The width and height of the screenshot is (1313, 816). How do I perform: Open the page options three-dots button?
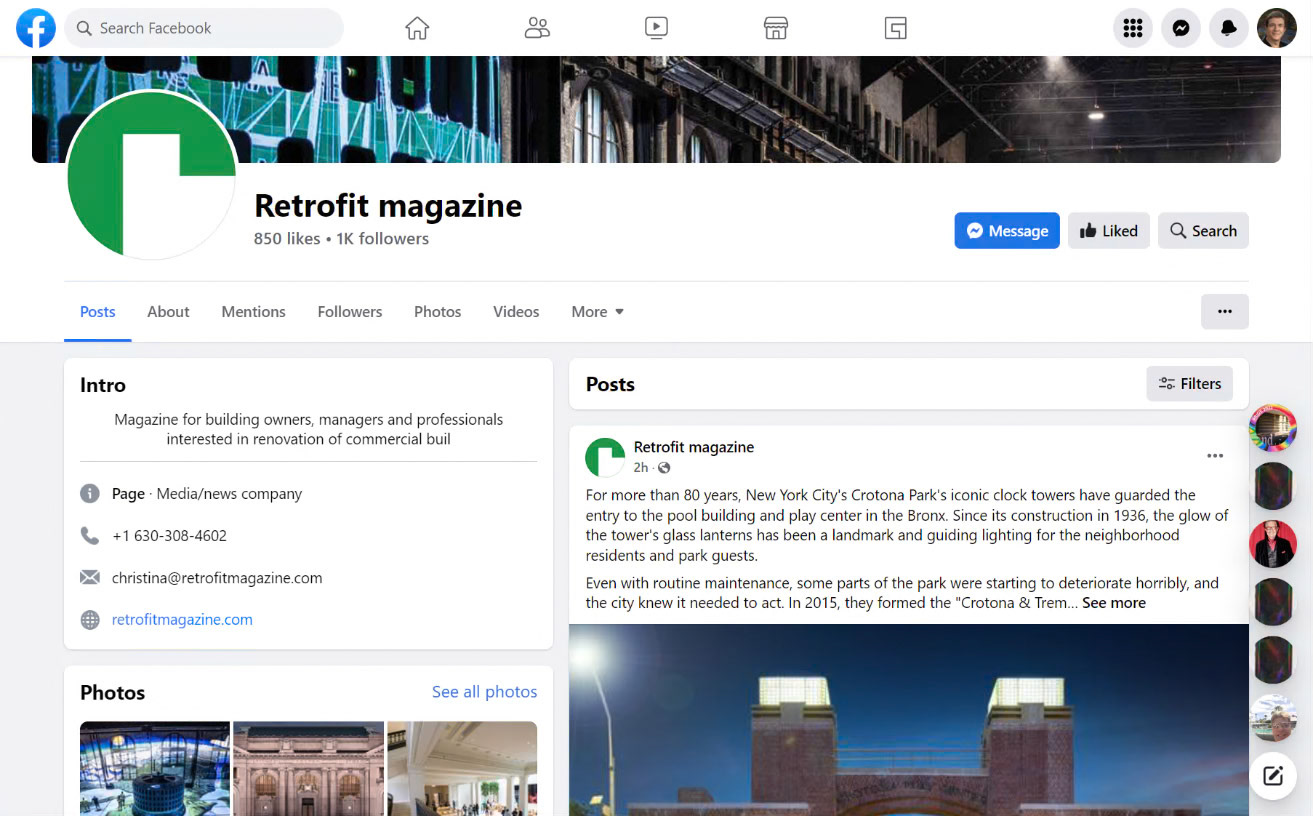pos(1225,312)
